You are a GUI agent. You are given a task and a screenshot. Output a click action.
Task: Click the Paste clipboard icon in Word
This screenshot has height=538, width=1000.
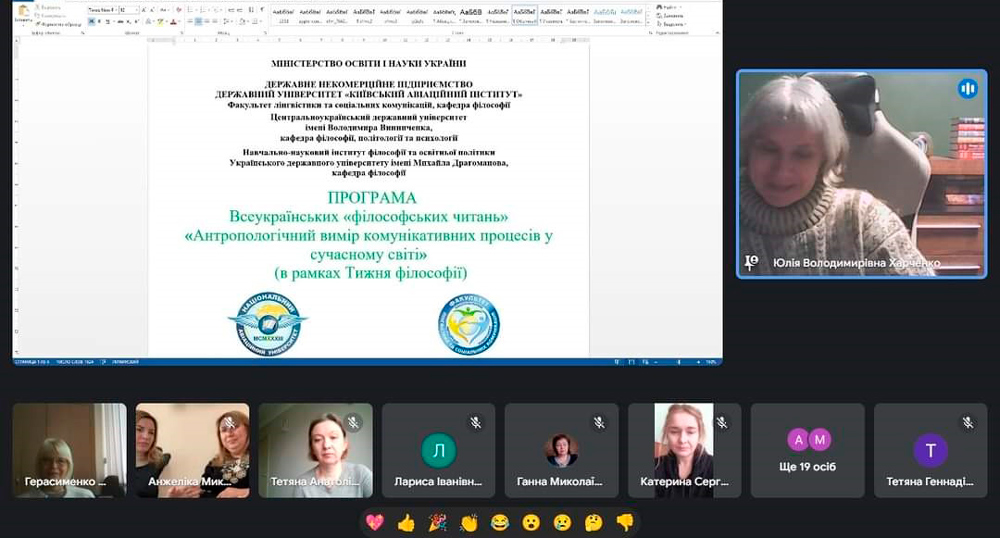click(23, 11)
